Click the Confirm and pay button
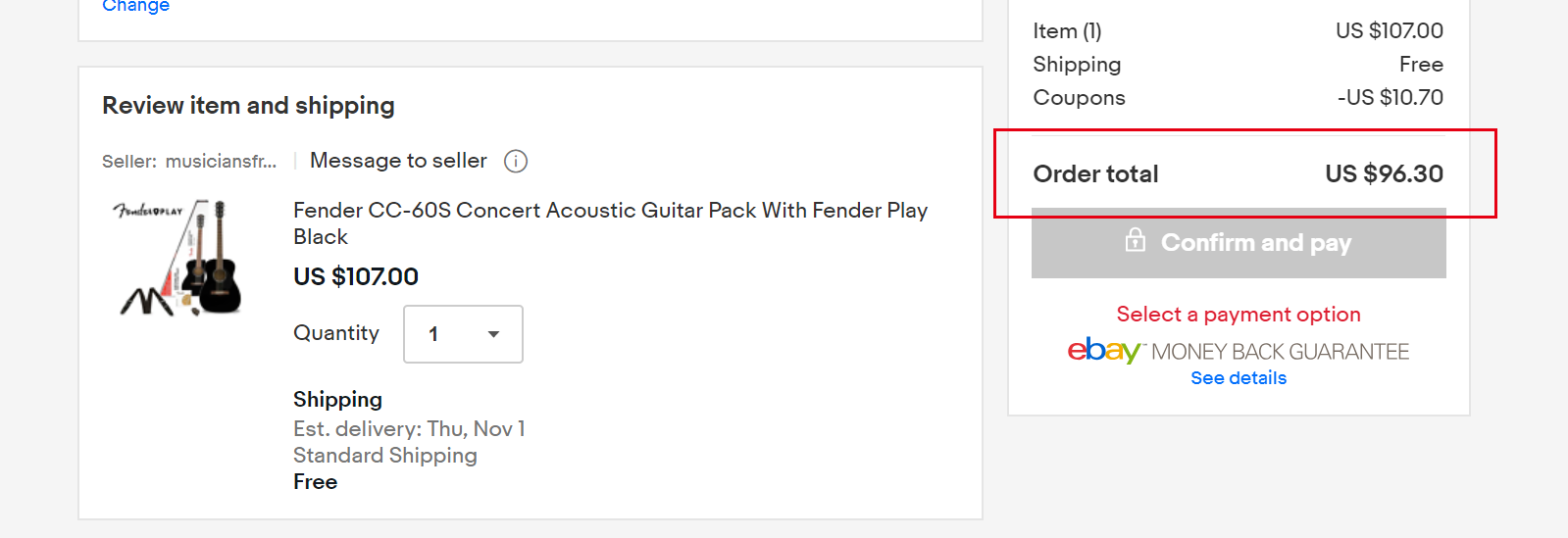The width and height of the screenshot is (1568, 538). coord(1239,243)
